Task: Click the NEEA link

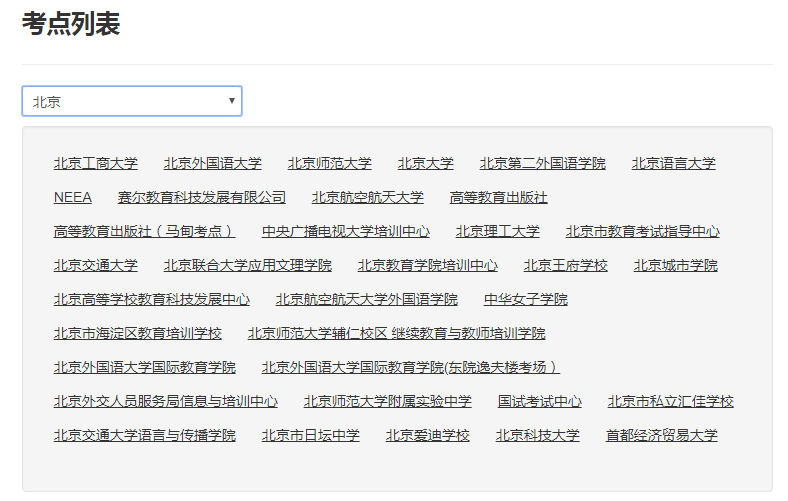Action: pos(73,197)
